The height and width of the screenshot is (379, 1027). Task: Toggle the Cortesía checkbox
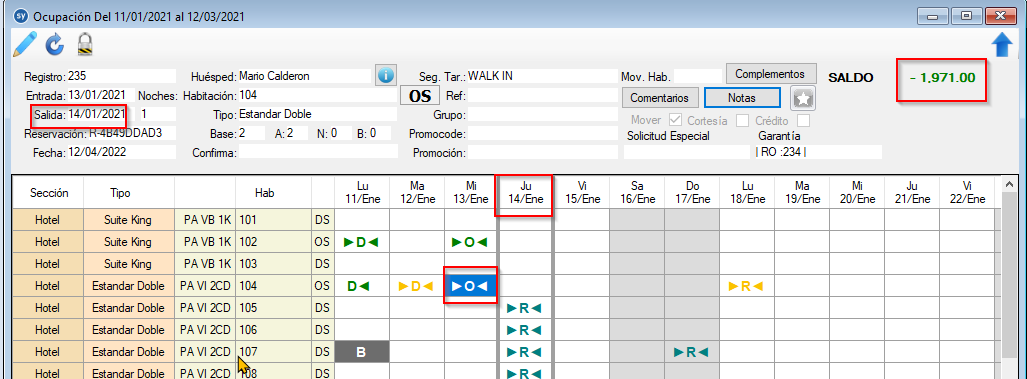743,120
